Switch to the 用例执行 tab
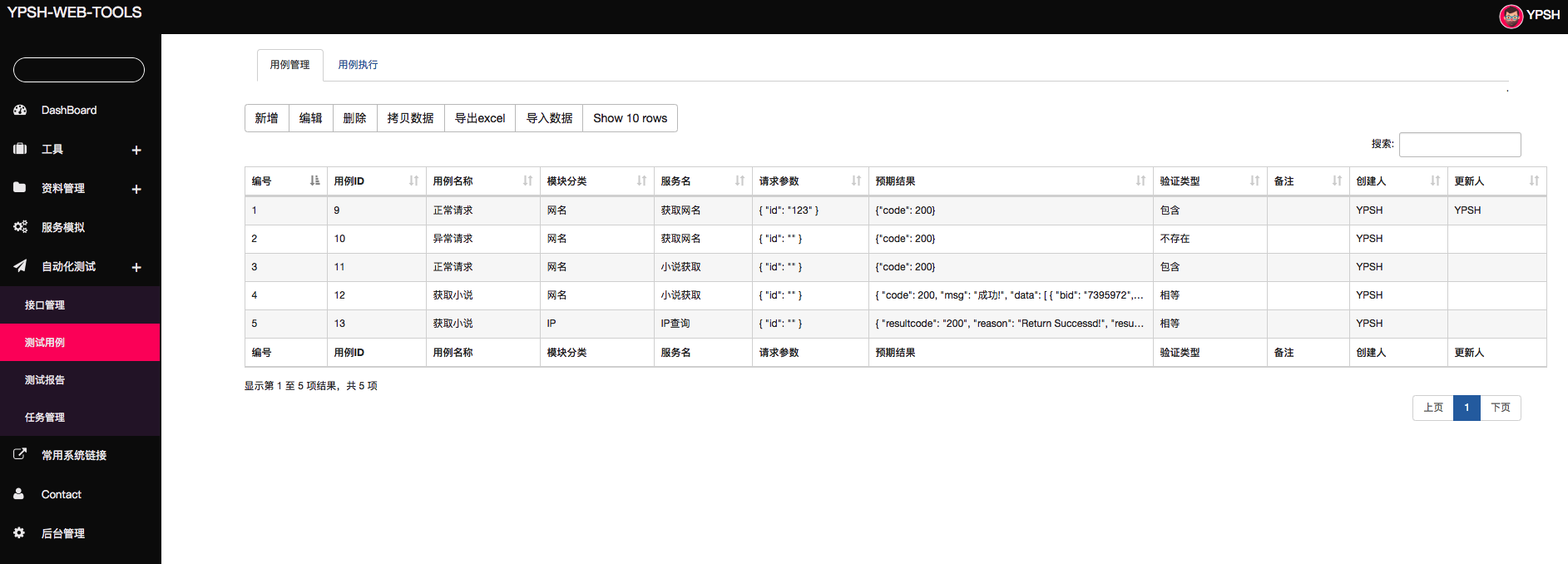Image resolution: width=1568 pixels, height=564 pixels. [x=358, y=65]
